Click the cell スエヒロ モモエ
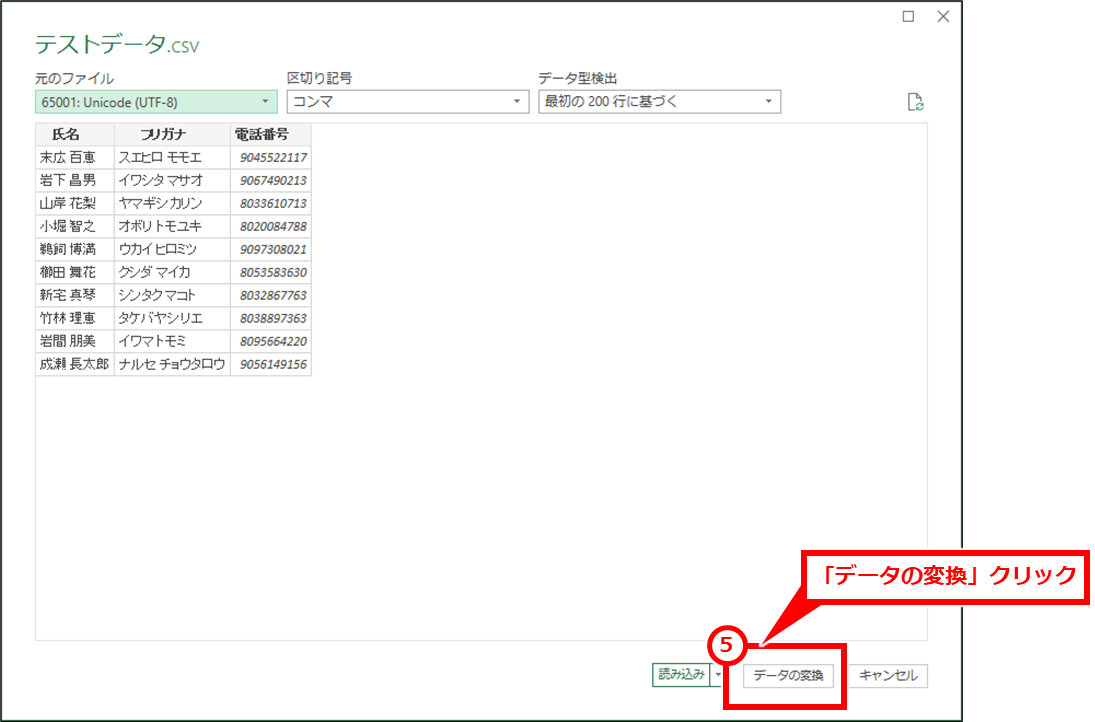 [172, 158]
